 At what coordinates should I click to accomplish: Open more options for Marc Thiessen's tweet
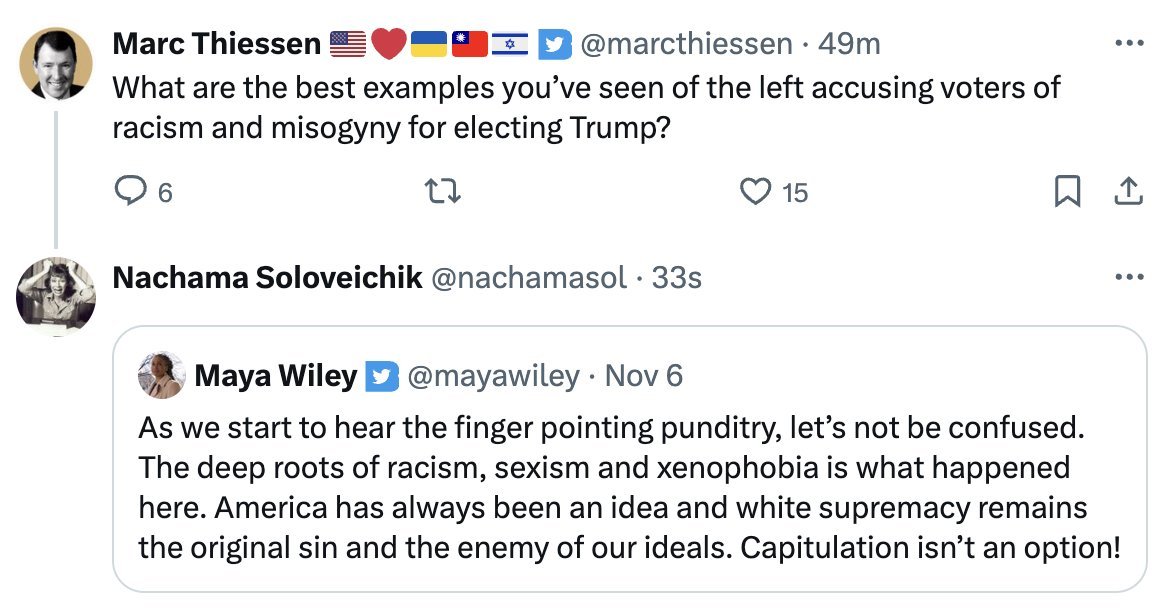[x=1128, y=44]
